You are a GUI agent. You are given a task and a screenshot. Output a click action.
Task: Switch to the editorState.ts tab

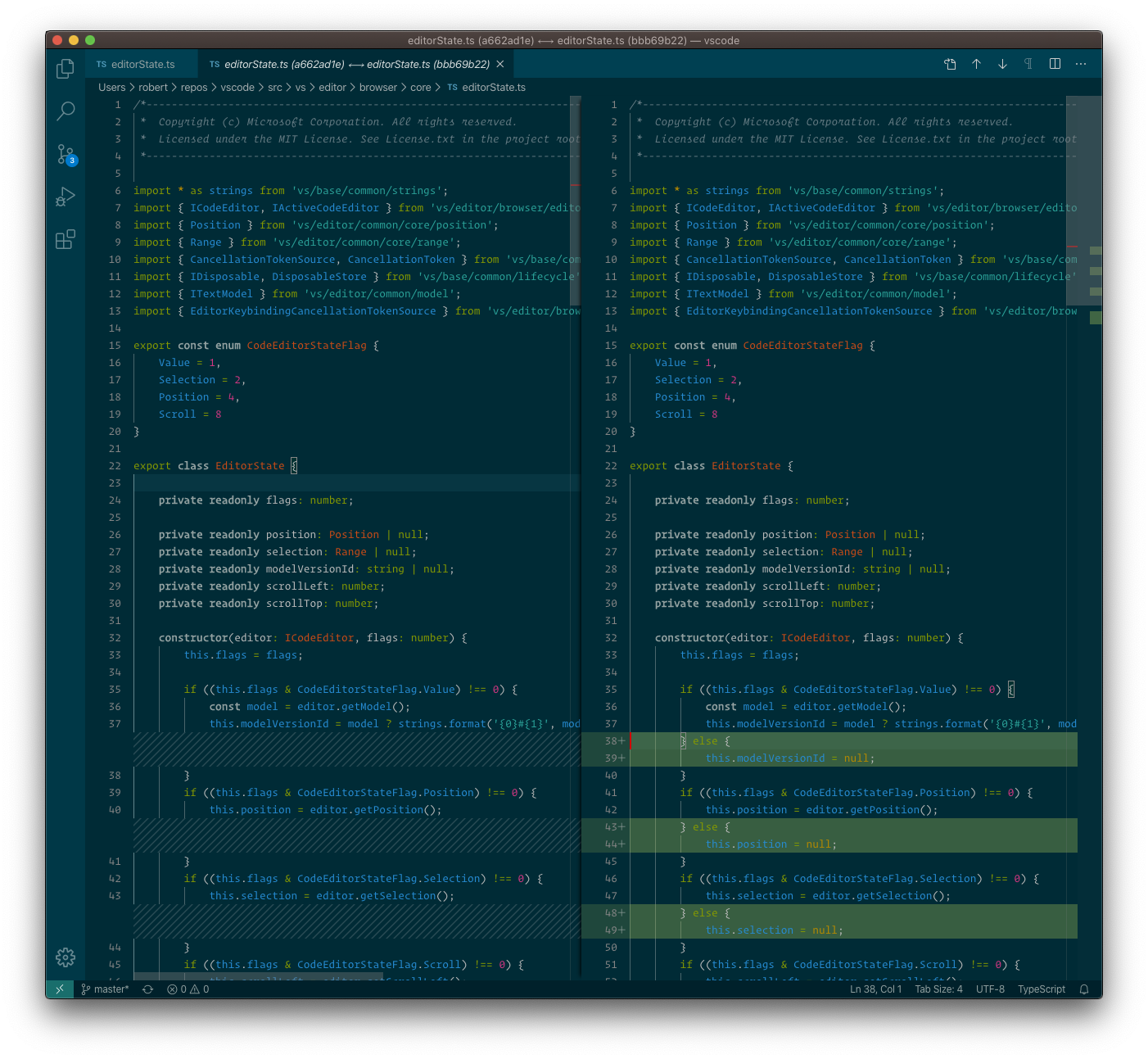click(x=142, y=64)
